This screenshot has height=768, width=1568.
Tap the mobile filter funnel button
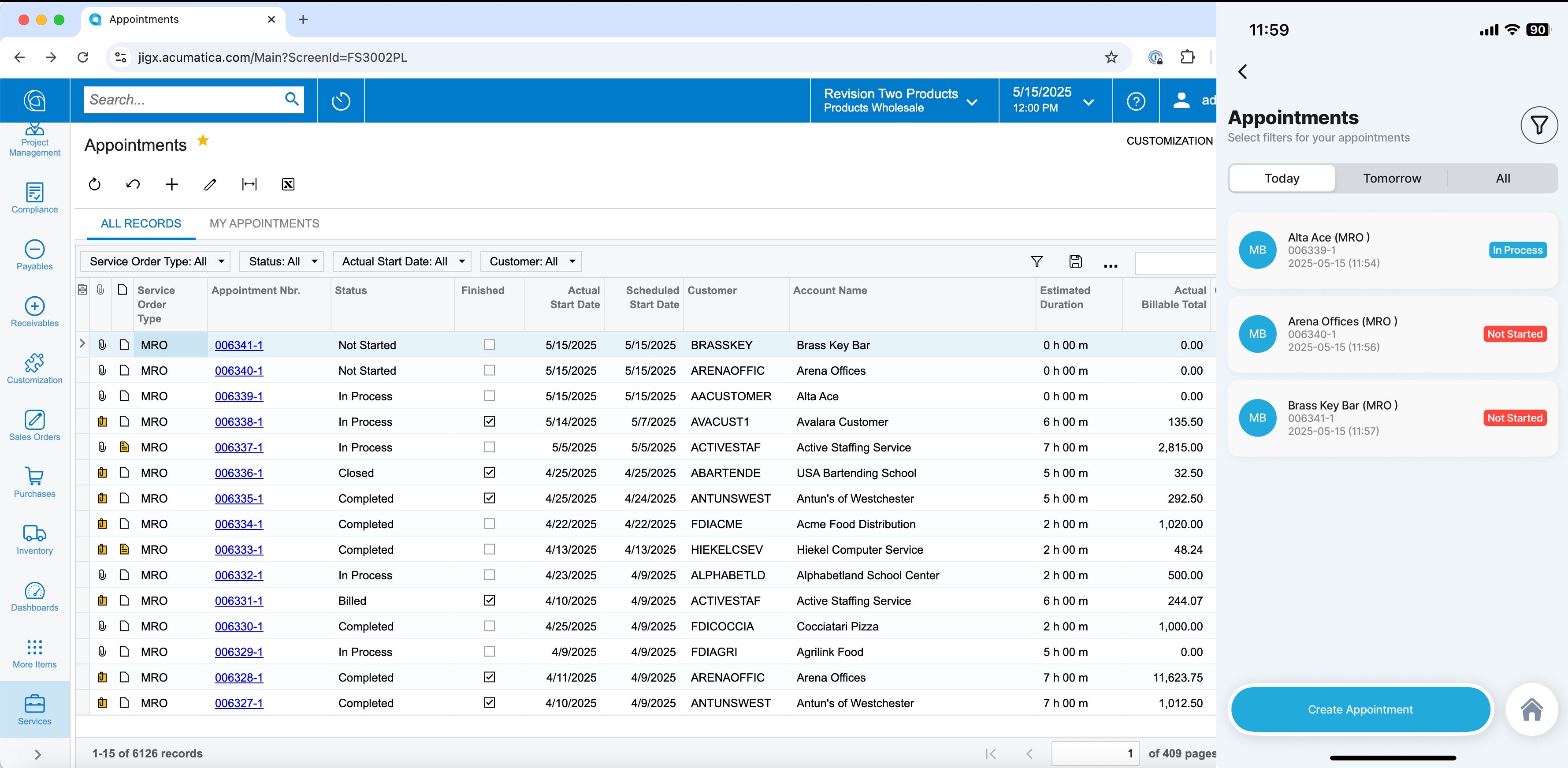coord(1539,126)
